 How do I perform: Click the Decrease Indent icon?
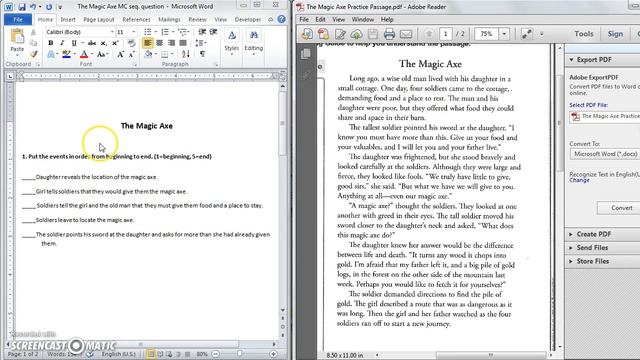[202, 32]
